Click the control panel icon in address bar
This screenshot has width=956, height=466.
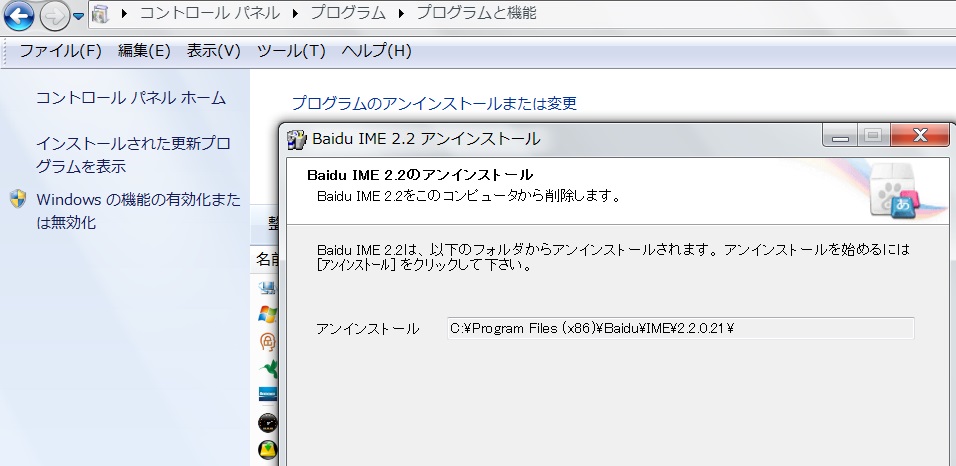tap(100, 13)
